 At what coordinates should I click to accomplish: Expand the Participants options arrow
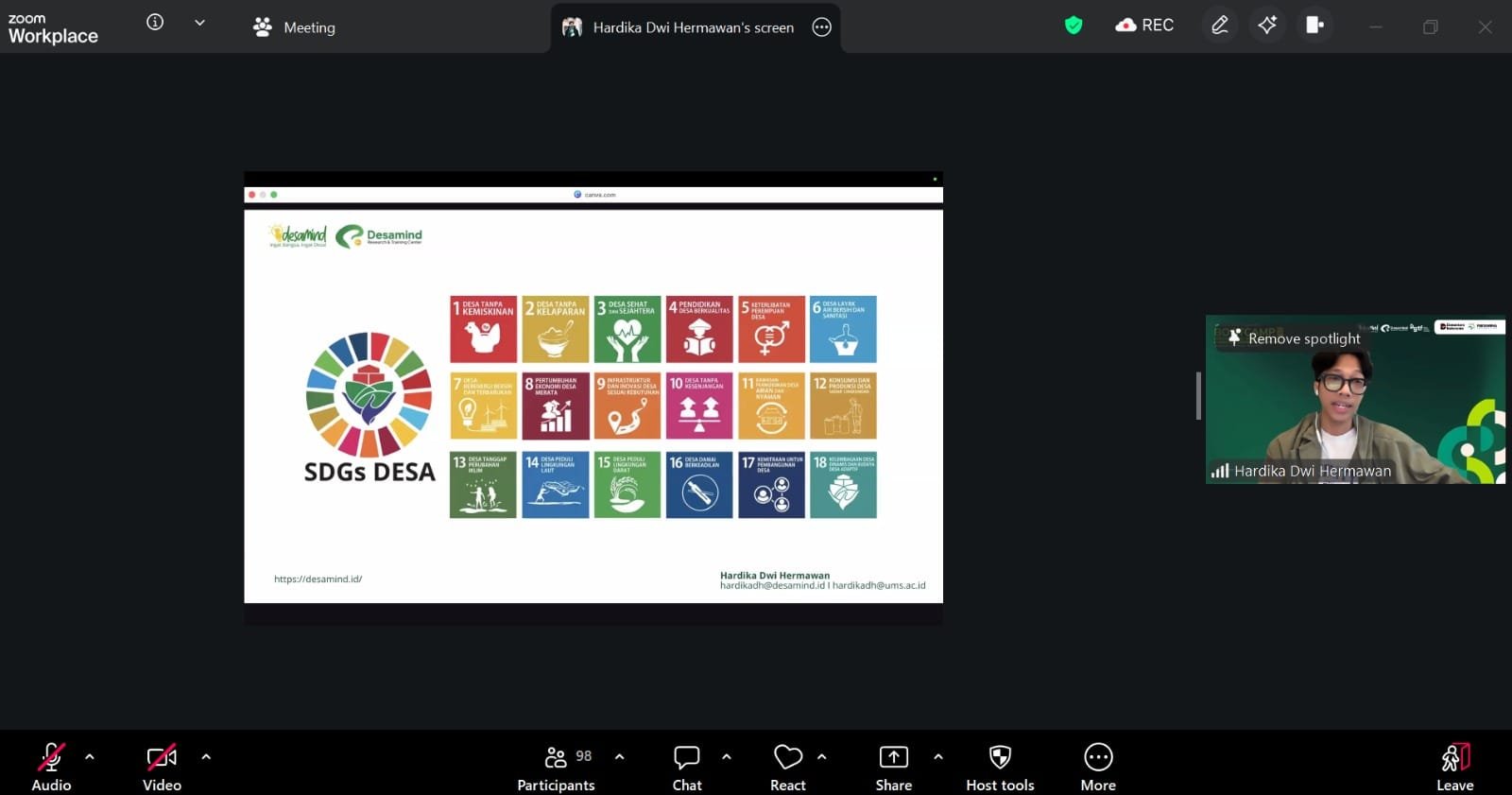pyautogui.click(x=620, y=756)
